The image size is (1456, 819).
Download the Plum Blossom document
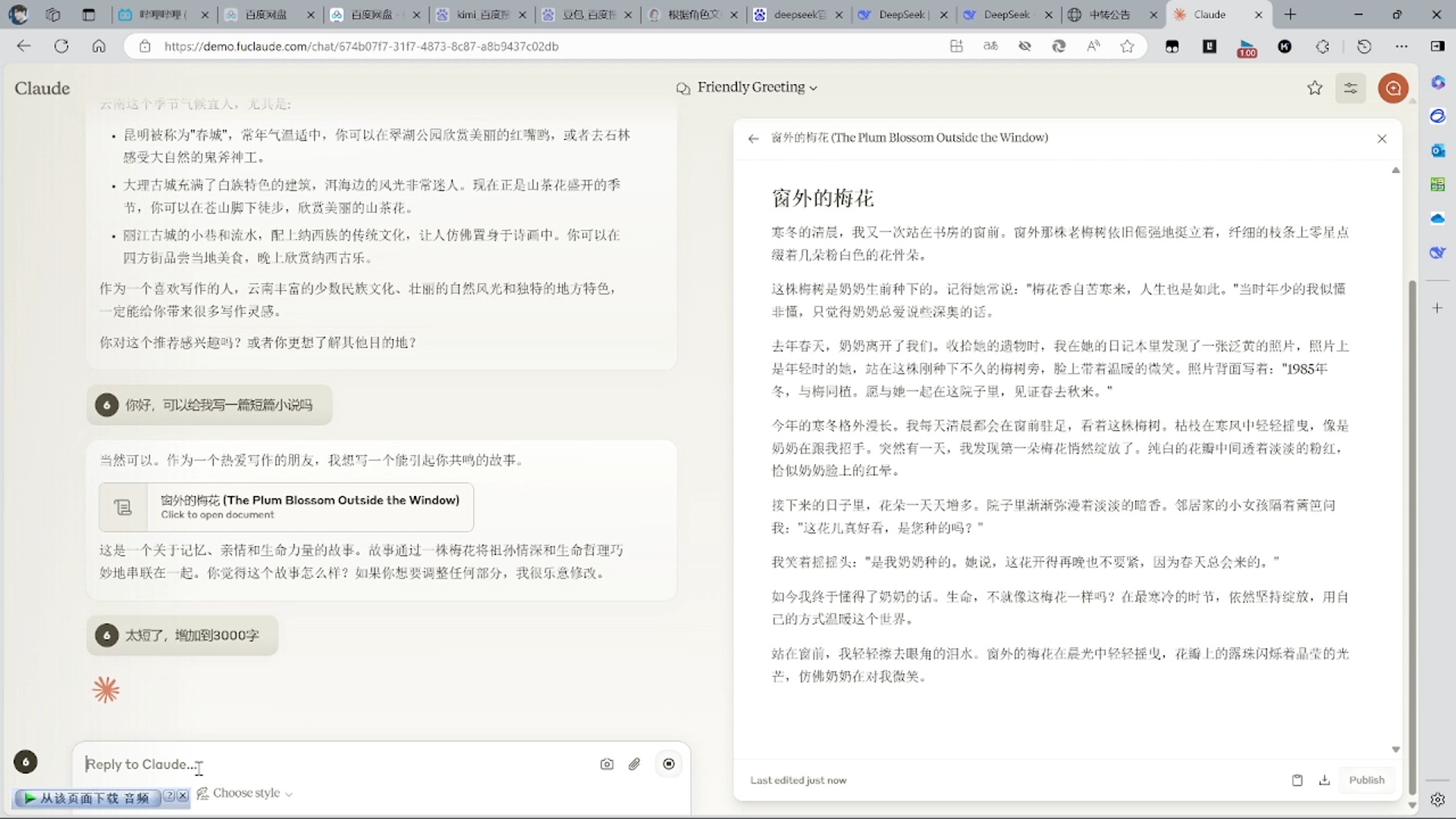[1325, 780]
